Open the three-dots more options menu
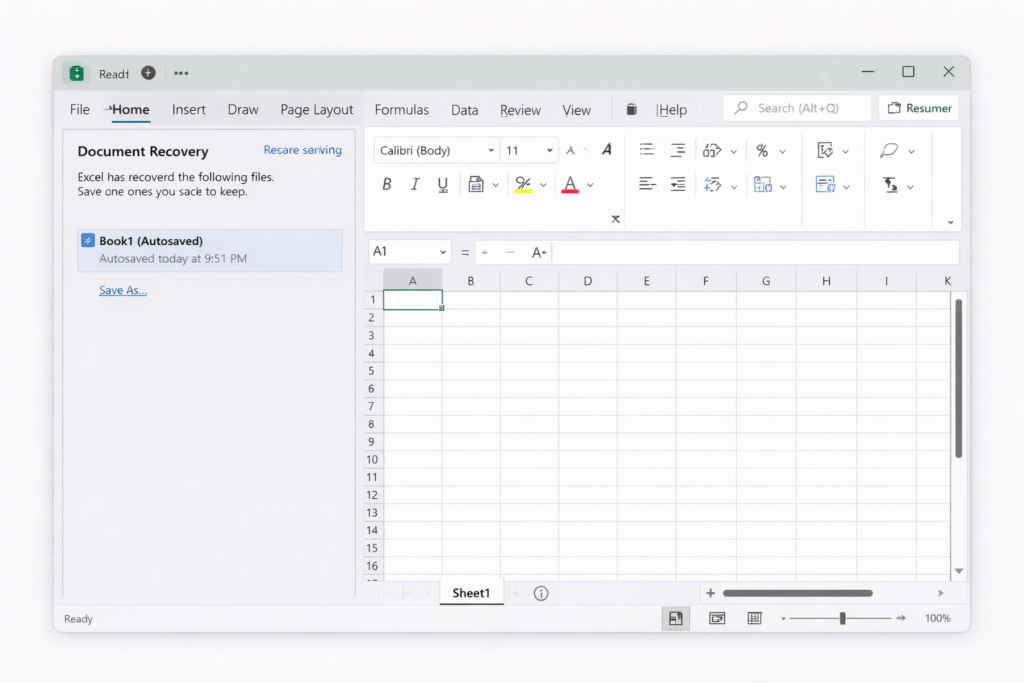The height and width of the screenshot is (683, 1024). pos(181,73)
